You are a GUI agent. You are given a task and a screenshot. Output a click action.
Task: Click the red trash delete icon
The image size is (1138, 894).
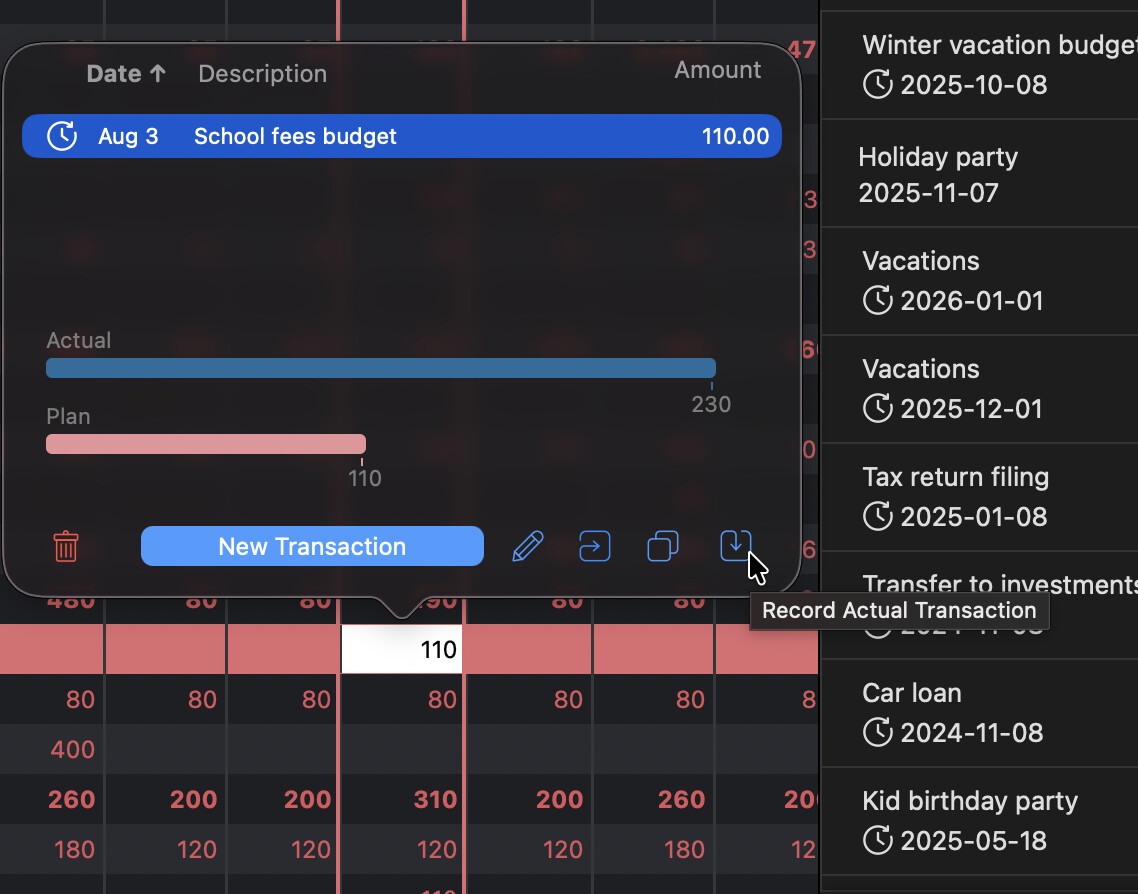click(66, 547)
